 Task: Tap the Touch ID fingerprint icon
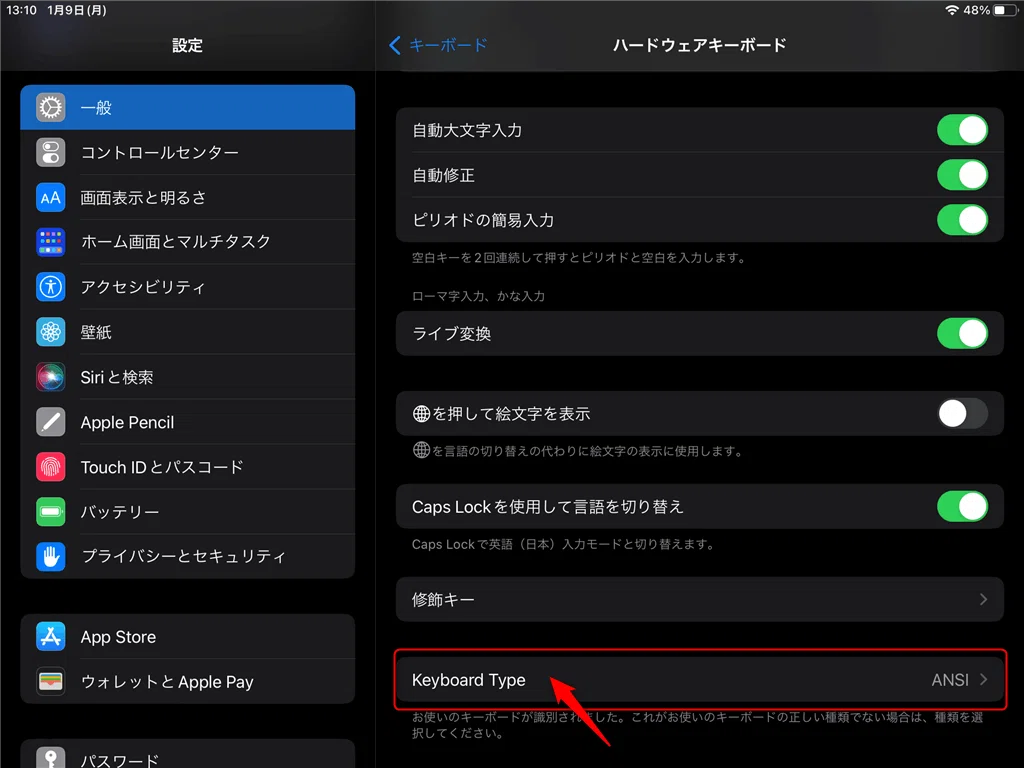51,467
